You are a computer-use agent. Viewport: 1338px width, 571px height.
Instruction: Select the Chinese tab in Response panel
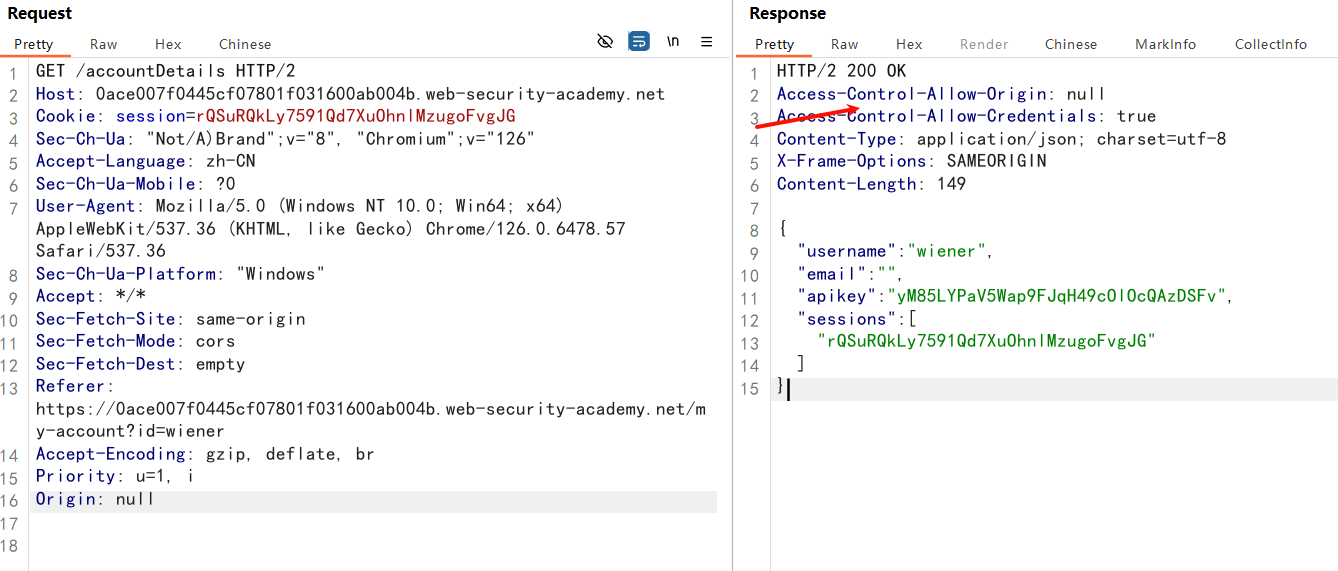pos(1071,44)
